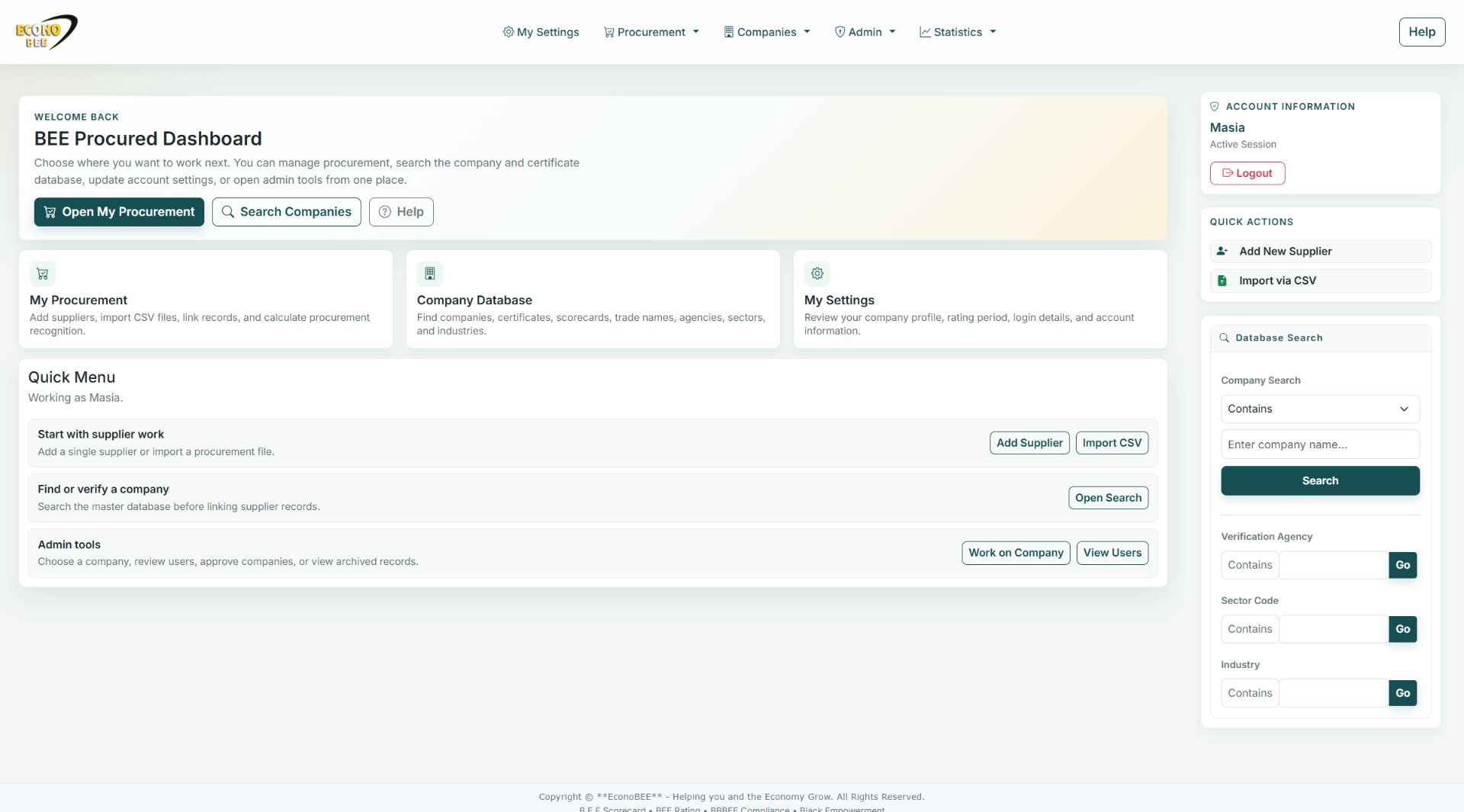Open the Company Database card title
Screen dimensions: 1464x812
(474, 300)
